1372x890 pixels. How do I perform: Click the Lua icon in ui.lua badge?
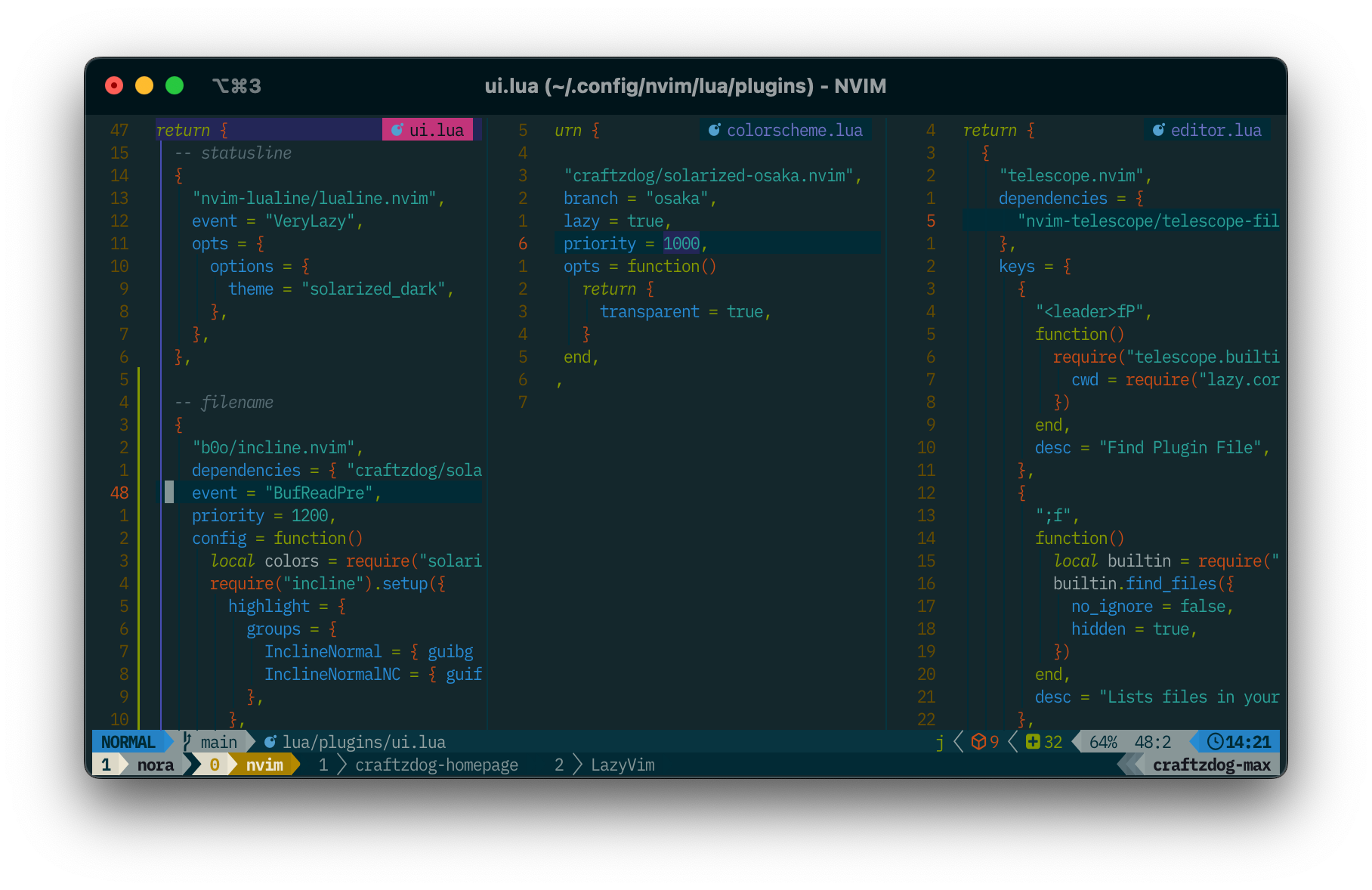click(x=397, y=130)
